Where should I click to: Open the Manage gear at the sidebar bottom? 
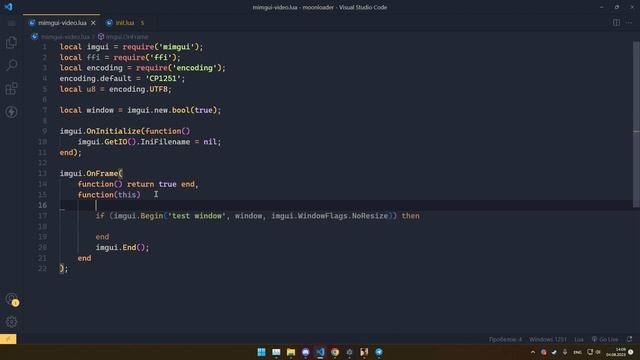pos(11,322)
